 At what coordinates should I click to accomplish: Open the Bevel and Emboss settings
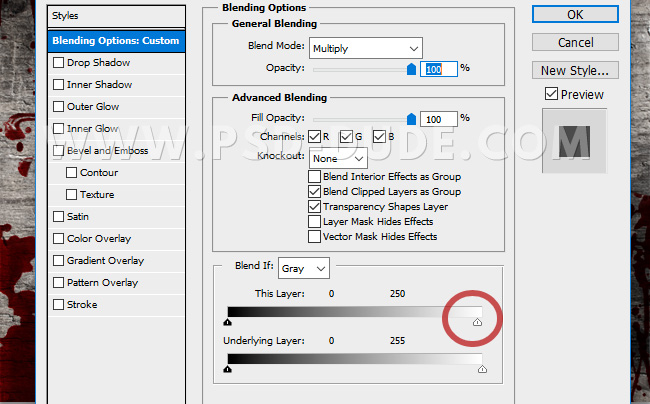pyautogui.click(x=107, y=151)
